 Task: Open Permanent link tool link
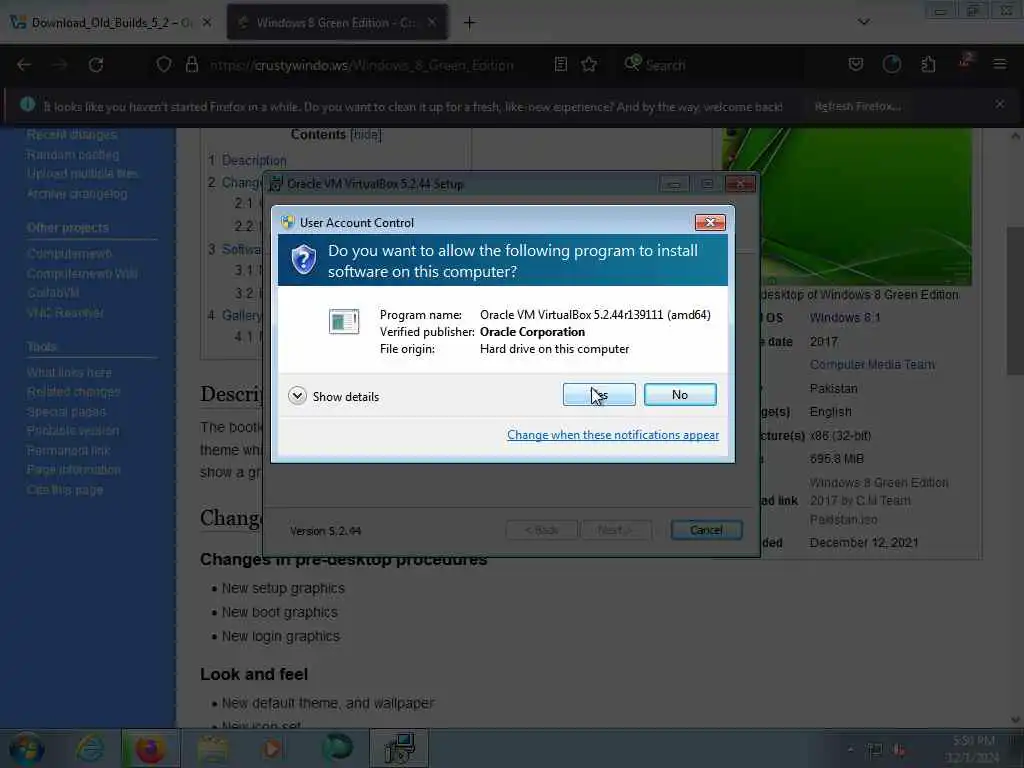pyautogui.click(x=68, y=451)
